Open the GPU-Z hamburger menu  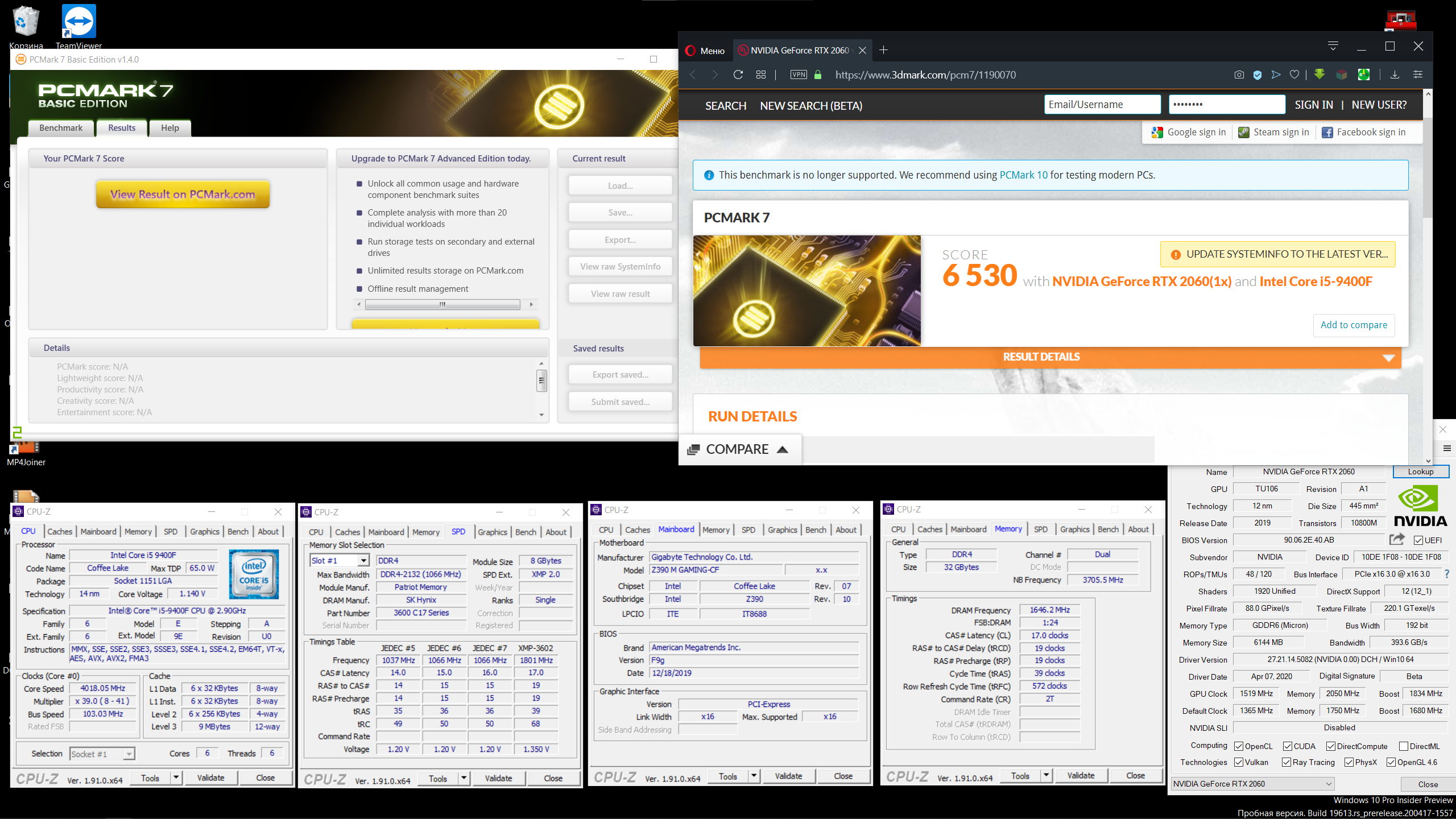1447,449
